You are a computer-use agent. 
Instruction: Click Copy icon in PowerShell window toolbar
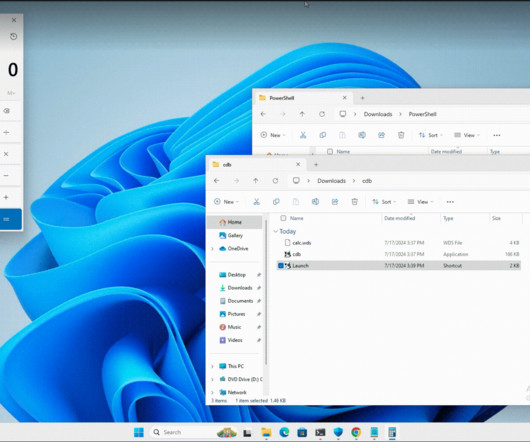click(x=323, y=135)
